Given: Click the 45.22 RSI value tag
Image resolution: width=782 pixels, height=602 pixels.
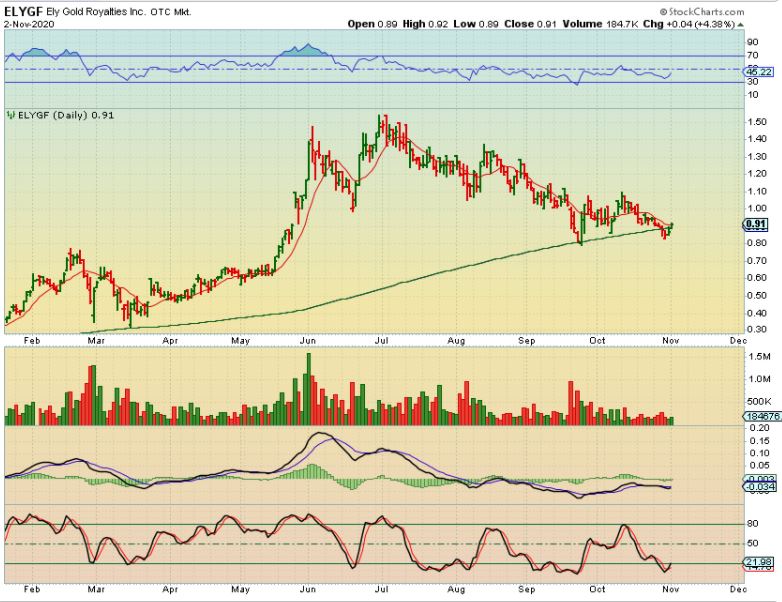Looking at the screenshot, I should coord(757,72).
